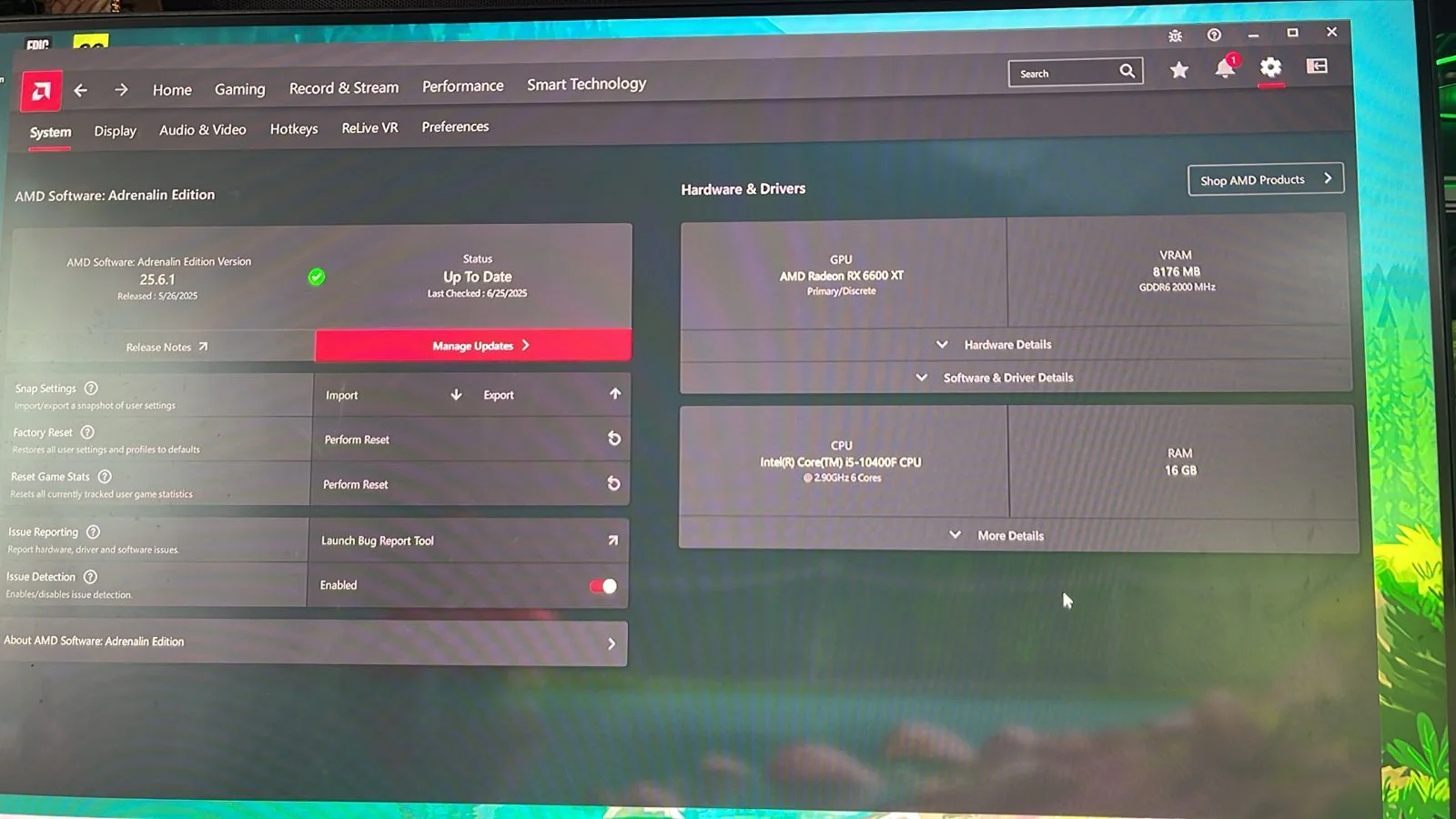Click the Search input field

click(x=1075, y=73)
